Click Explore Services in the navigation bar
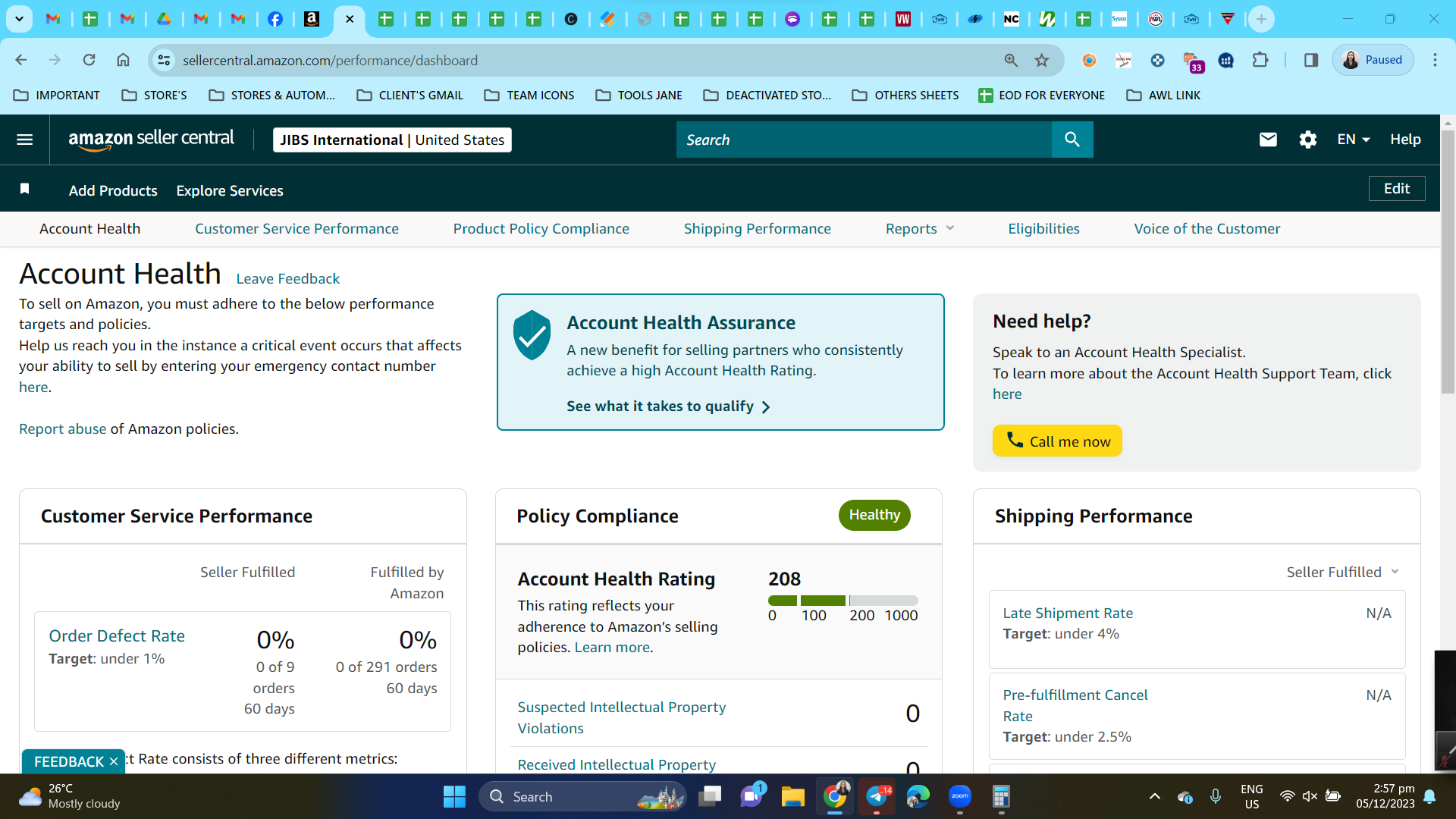The image size is (1456, 819). pos(230,190)
